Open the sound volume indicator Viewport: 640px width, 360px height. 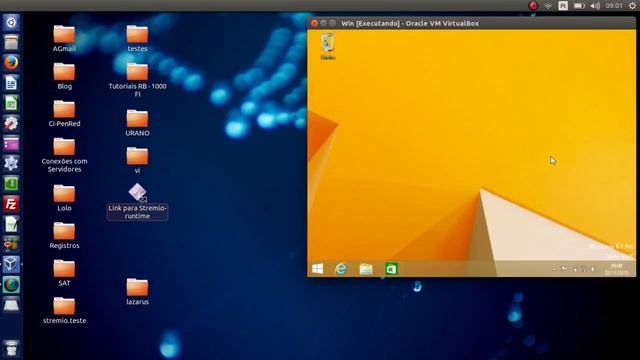[595, 6]
